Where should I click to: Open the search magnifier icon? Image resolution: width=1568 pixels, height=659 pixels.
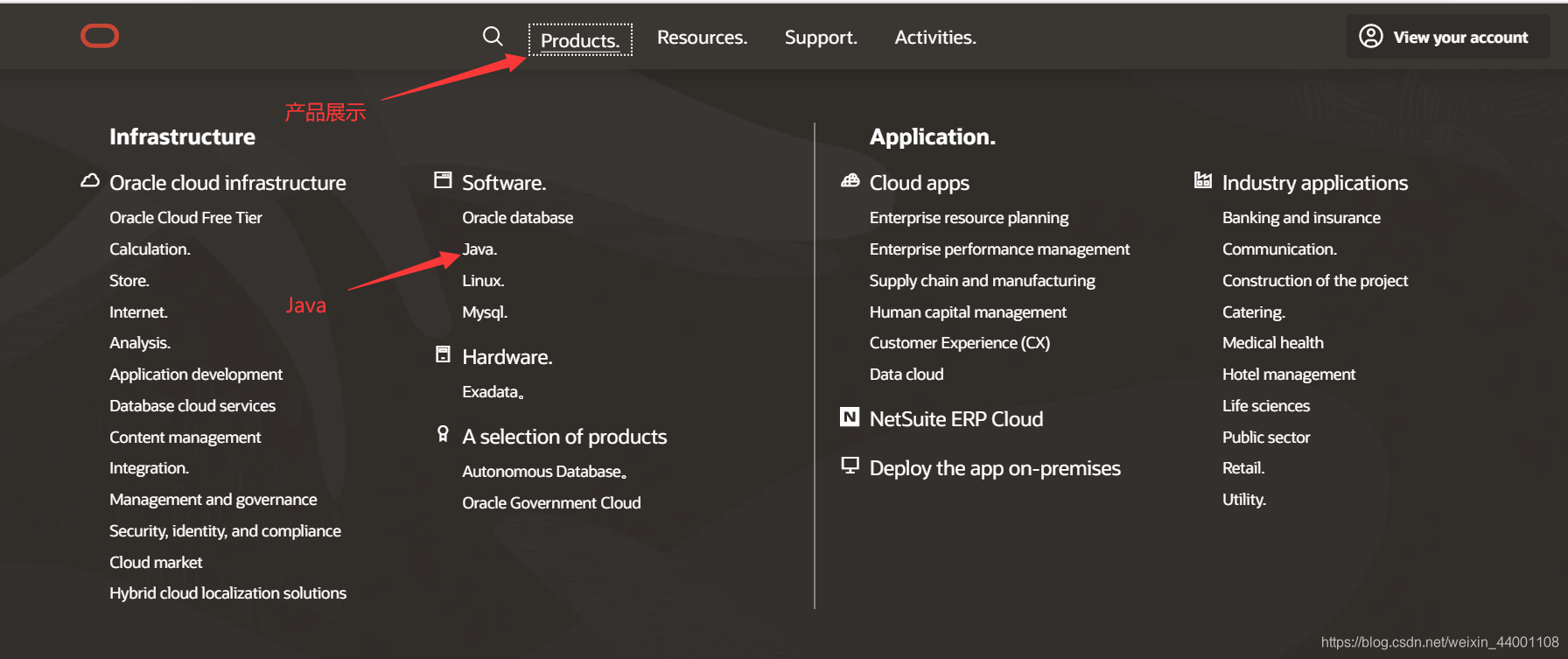tap(493, 36)
